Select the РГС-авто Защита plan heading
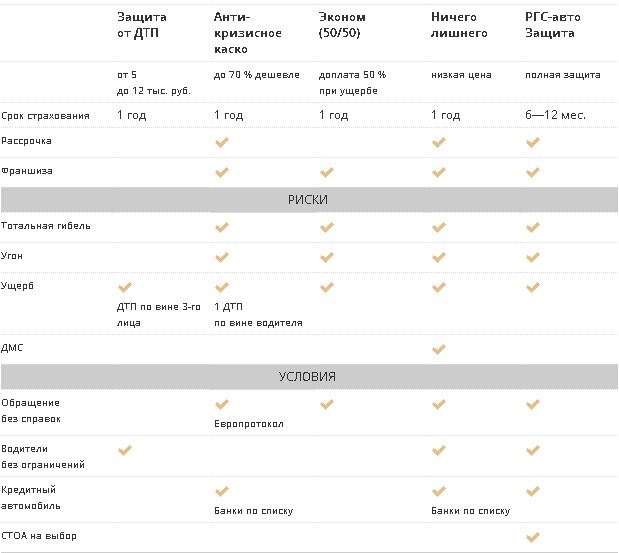This screenshot has width=619, height=553. point(553,25)
